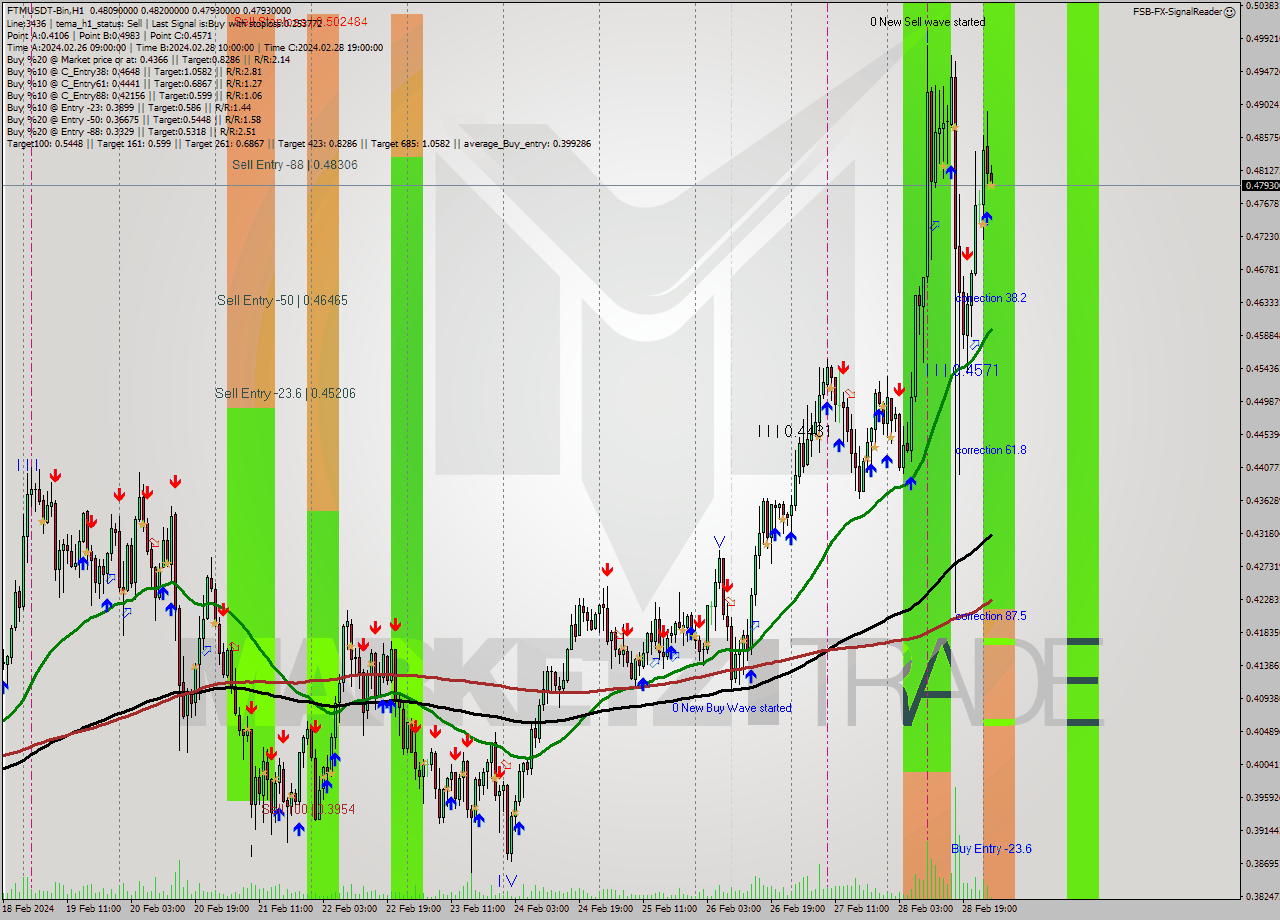This screenshot has height=920, width=1280.
Task: Click the '23 Feb 11:00' time axis label
Action: 477,910
